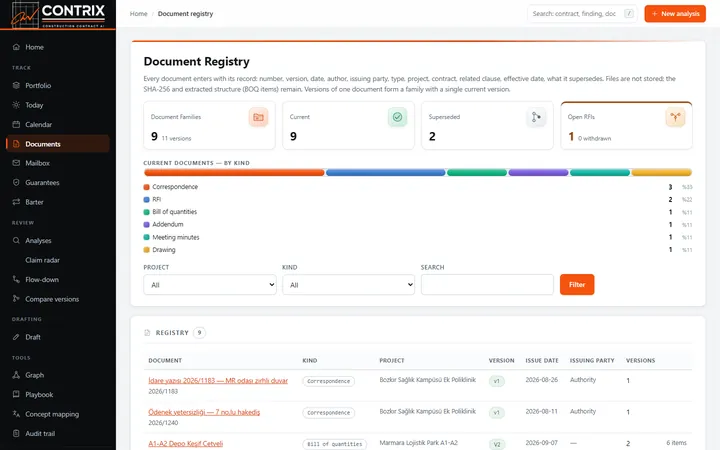
Task: Click the Meeting minutes legend row
Action: coord(417,237)
